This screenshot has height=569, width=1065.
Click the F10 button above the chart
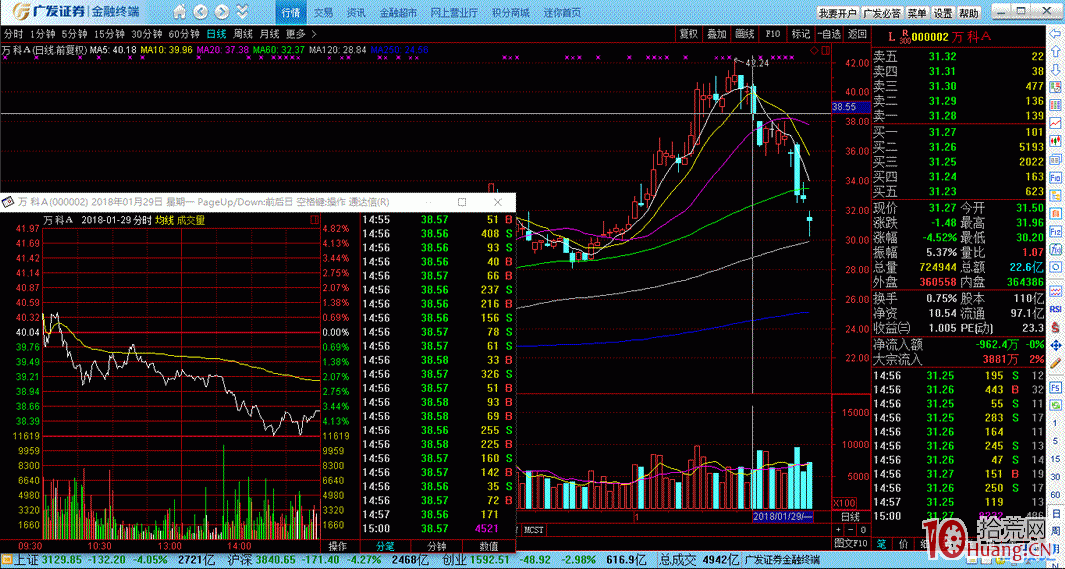coord(772,34)
